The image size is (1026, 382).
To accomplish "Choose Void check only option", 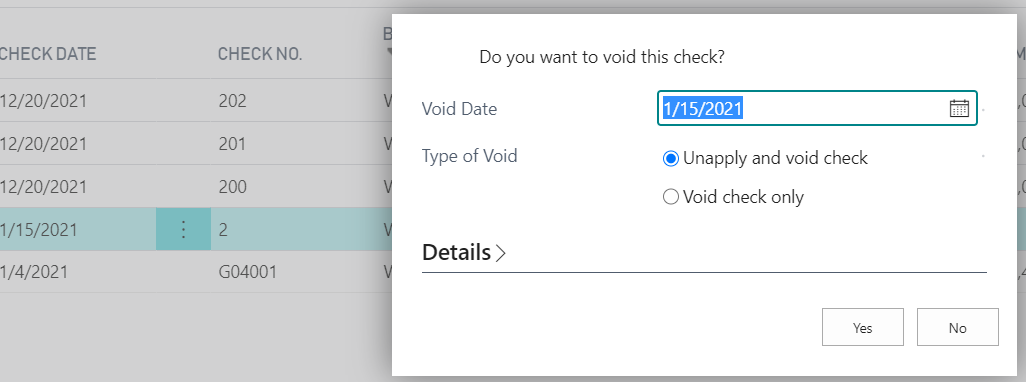I will [x=671, y=197].
